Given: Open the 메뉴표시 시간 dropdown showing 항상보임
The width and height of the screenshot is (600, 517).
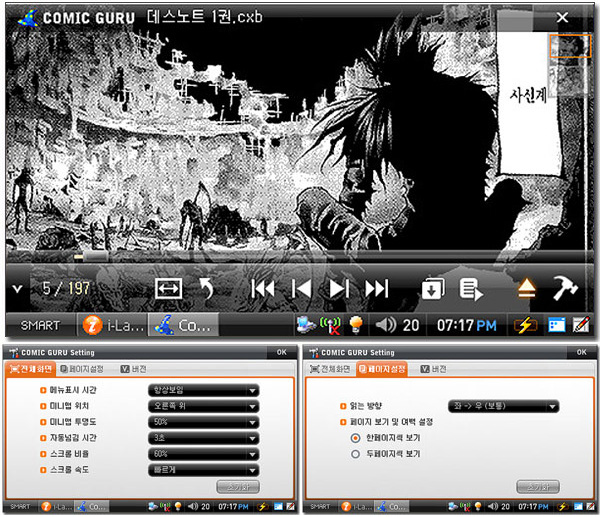Looking at the screenshot, I should pyautogui.click(x=204, y=390).
